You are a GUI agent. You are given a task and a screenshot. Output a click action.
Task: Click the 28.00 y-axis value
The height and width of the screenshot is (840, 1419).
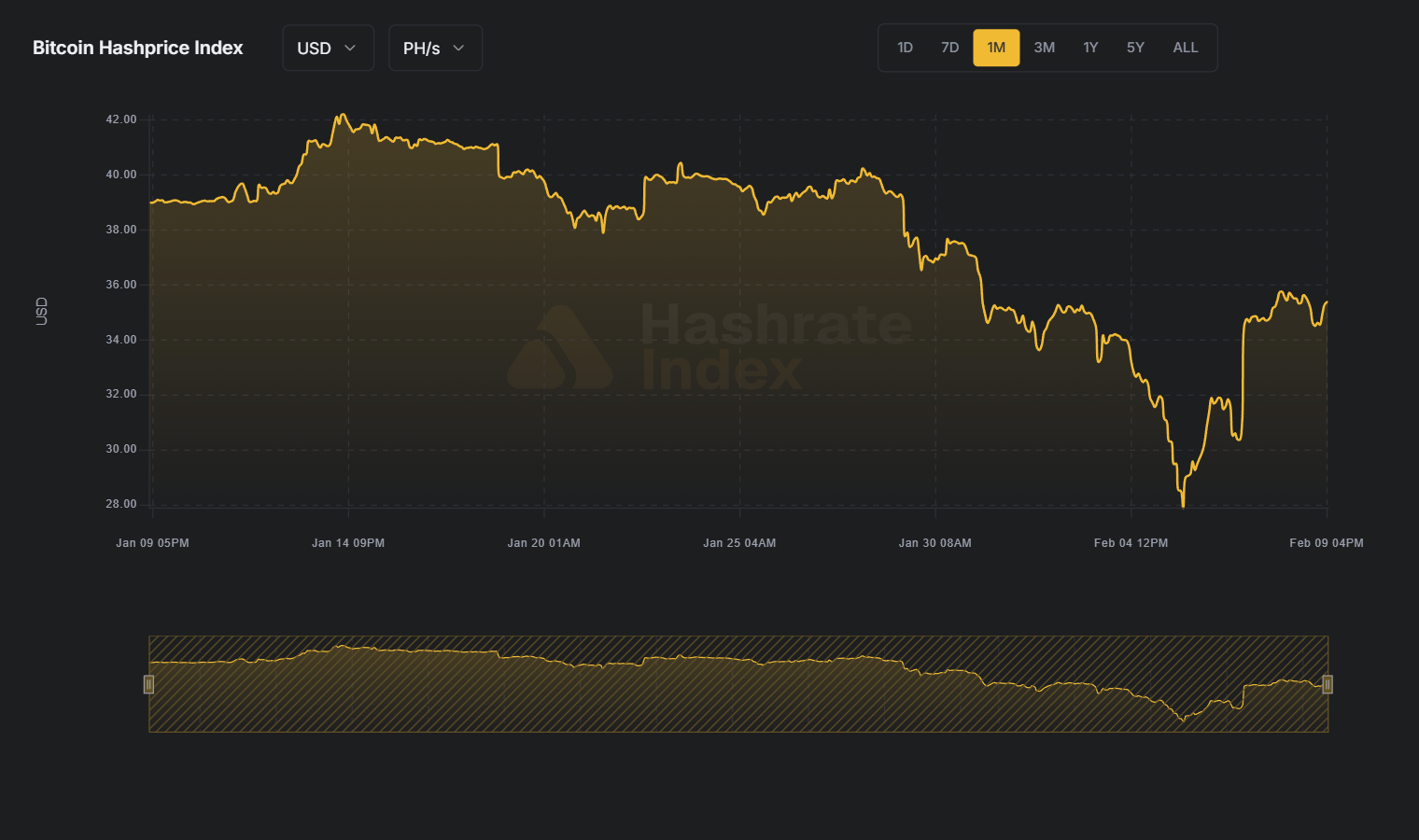121,504
